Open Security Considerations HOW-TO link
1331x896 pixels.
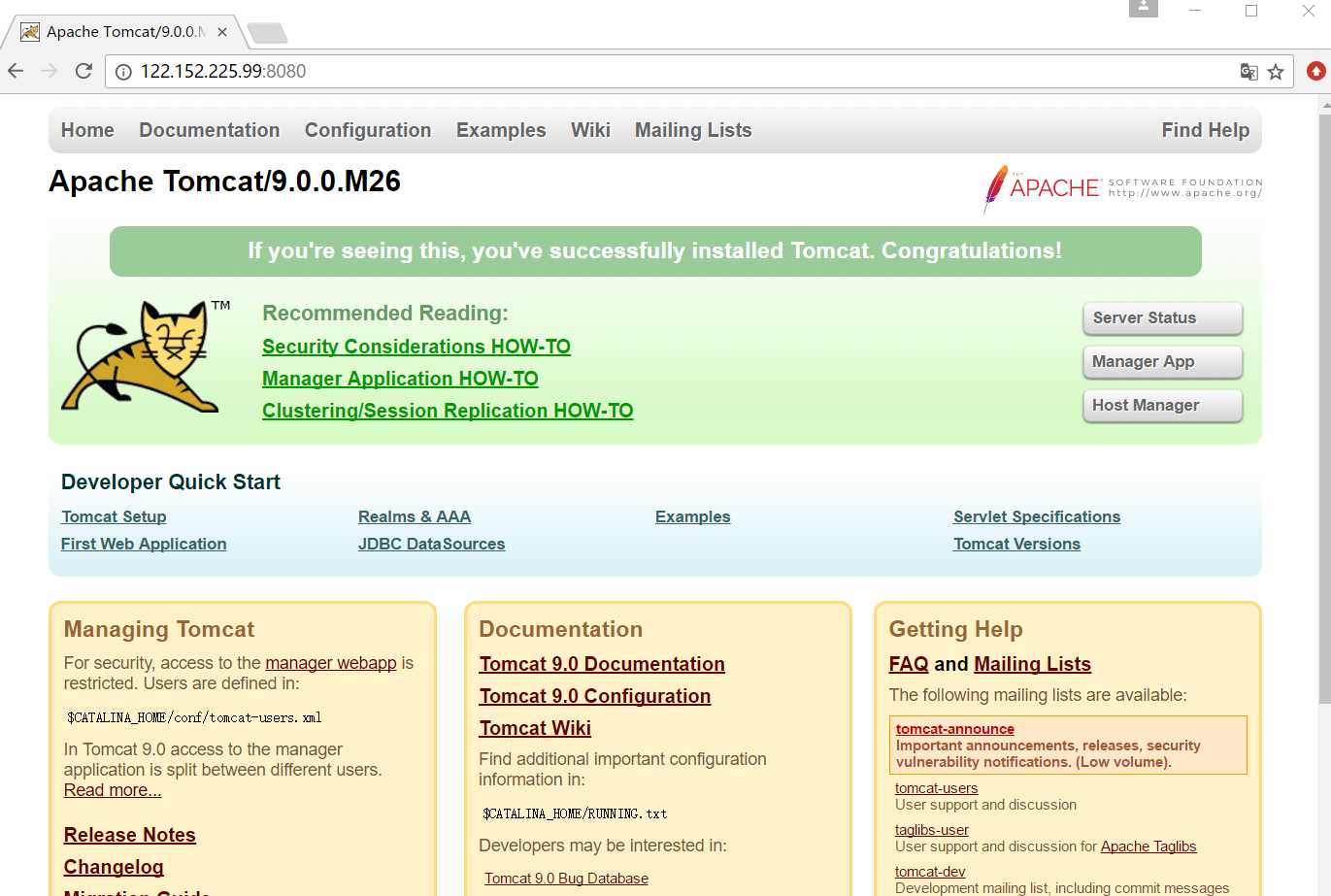[x=416, y=347]
